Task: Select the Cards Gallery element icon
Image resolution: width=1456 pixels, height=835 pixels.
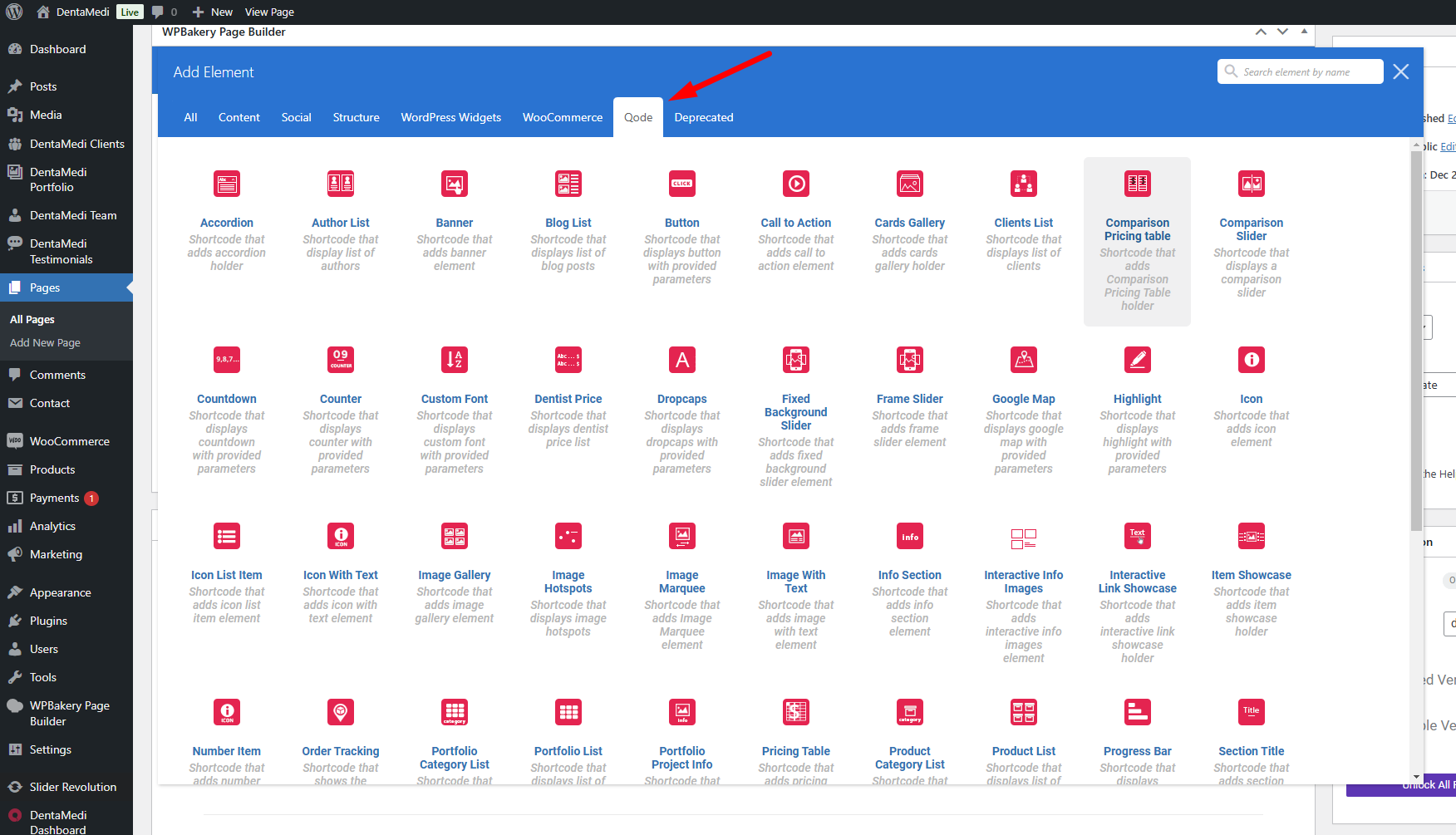Action: [910, 184]
